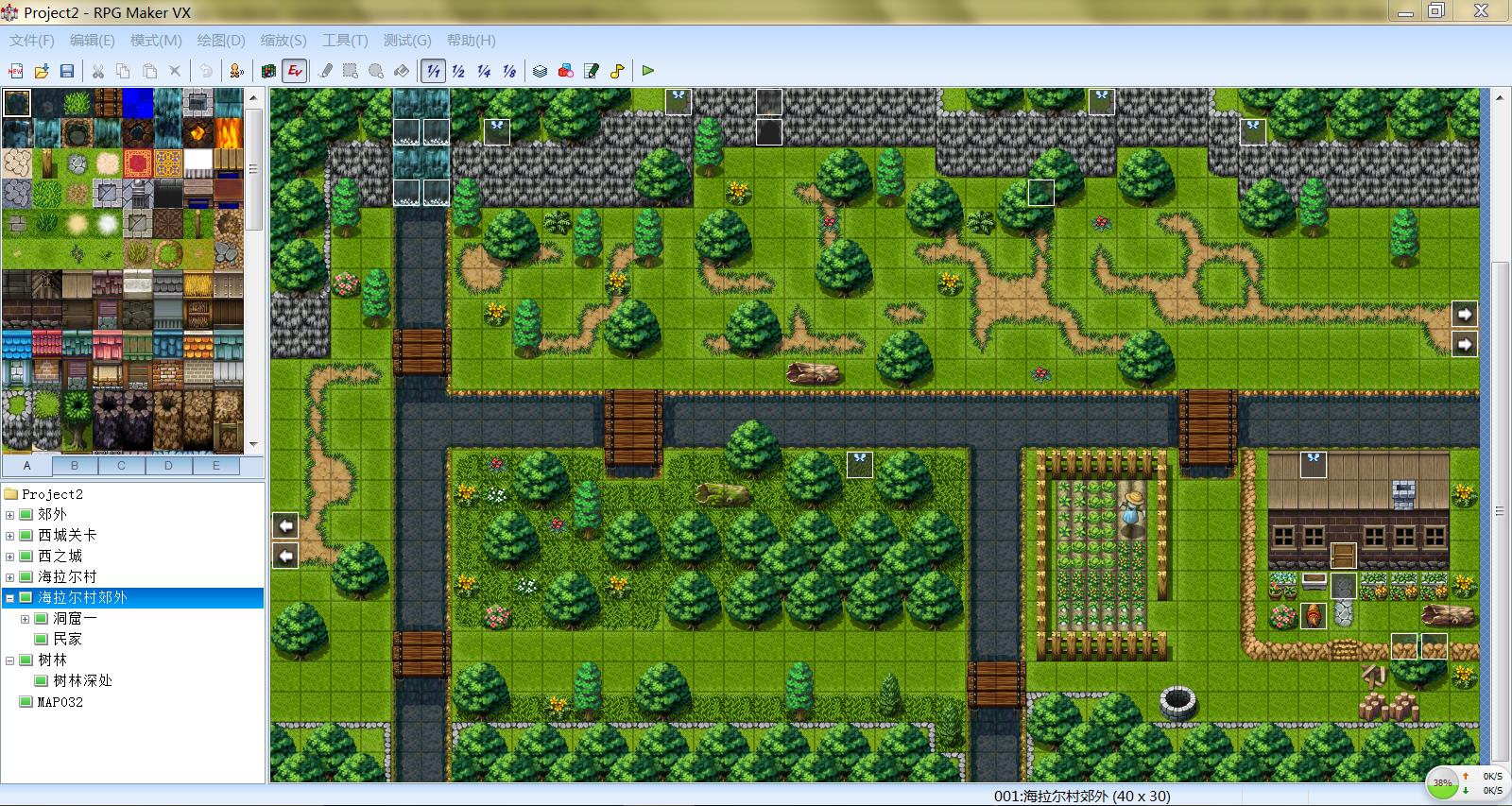Open the 编辑(E) menu
This screenshot has height=806, width=1512.
click(x=93, y=41)
